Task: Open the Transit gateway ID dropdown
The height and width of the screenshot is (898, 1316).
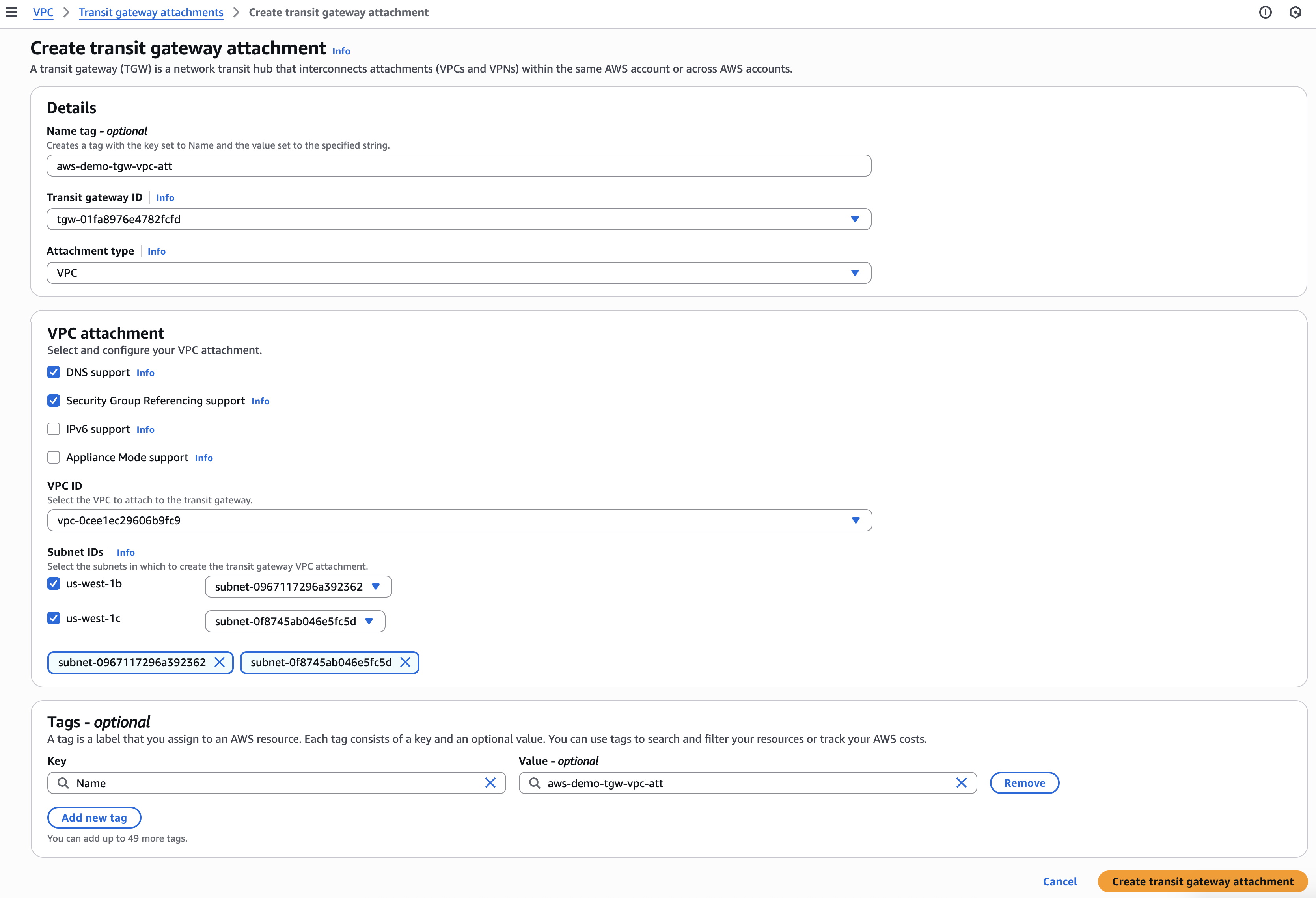Action: click(x=459, y=219)
